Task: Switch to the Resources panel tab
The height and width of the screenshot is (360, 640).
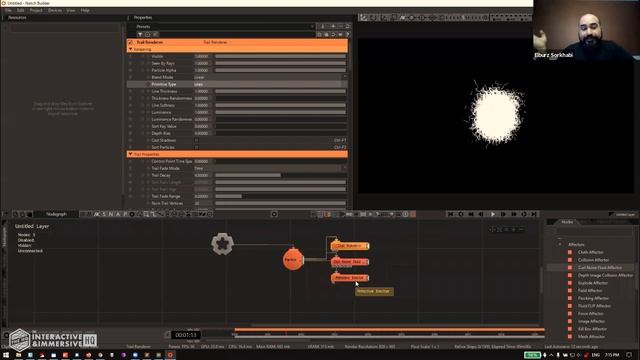Action: coord(17,18)
